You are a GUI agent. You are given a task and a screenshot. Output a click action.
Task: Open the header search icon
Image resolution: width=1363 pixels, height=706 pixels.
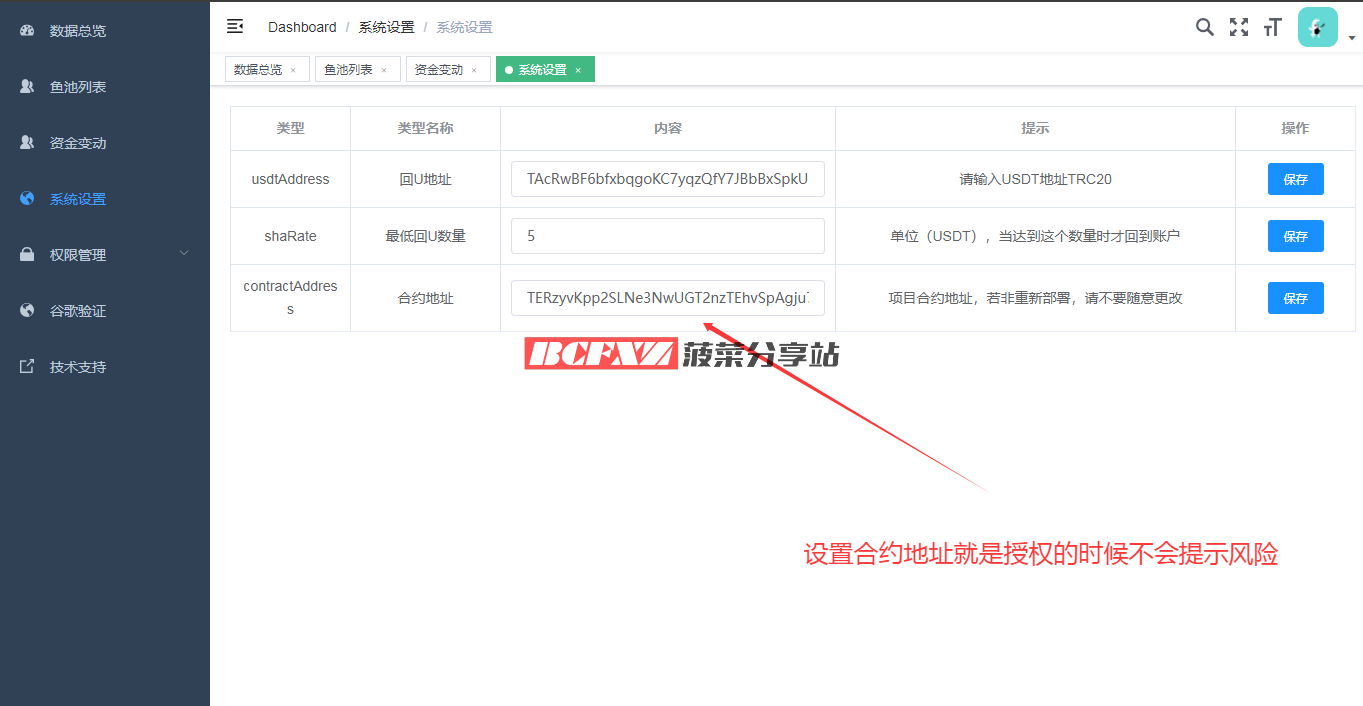1204,27
